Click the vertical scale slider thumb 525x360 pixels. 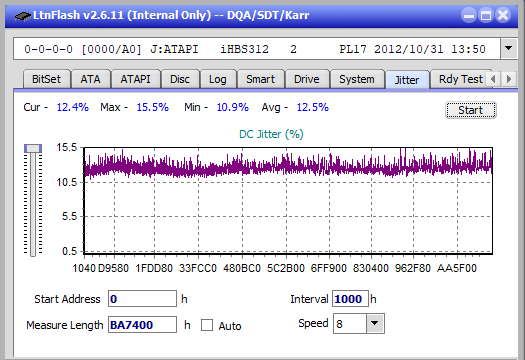pos(33,148)
